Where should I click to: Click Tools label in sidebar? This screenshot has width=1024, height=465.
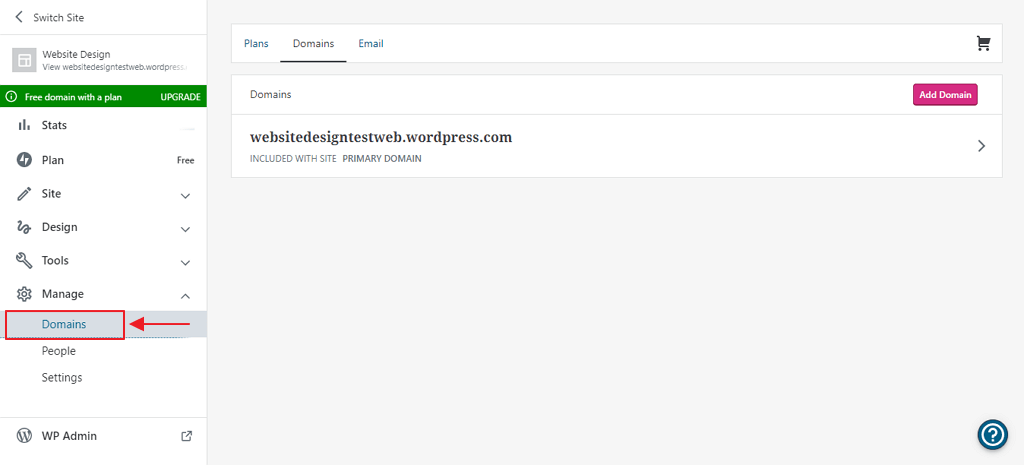55,261
